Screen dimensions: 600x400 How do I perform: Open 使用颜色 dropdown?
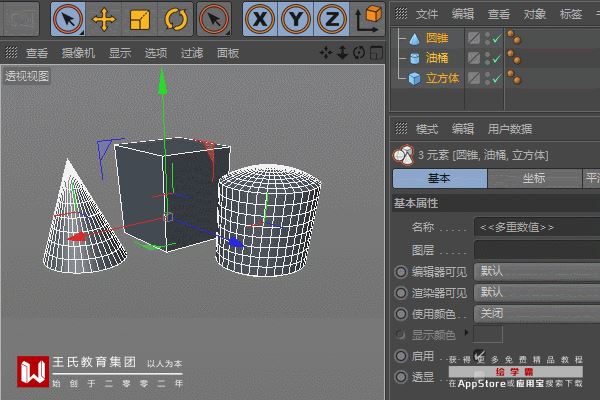click(x=537, y=314)
